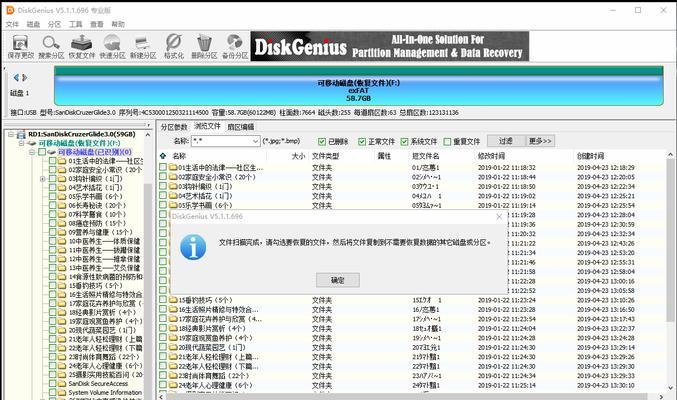Toggle the 正常文件 (Normal files) checkbox
The height and width of the screenshot is (400, 677).
point(362,141)
